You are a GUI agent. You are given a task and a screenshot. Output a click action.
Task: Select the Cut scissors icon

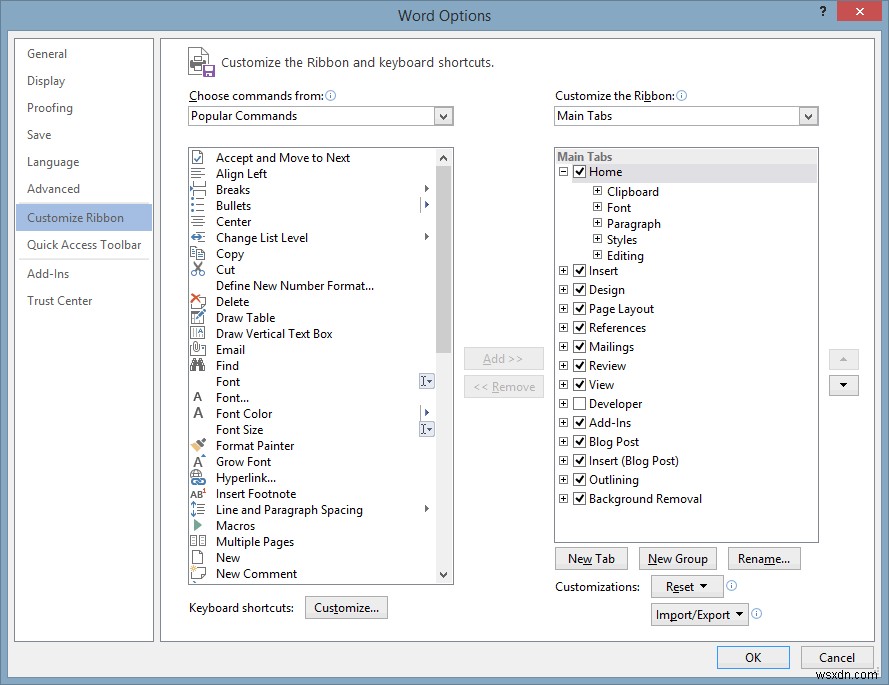coord(200,269)
